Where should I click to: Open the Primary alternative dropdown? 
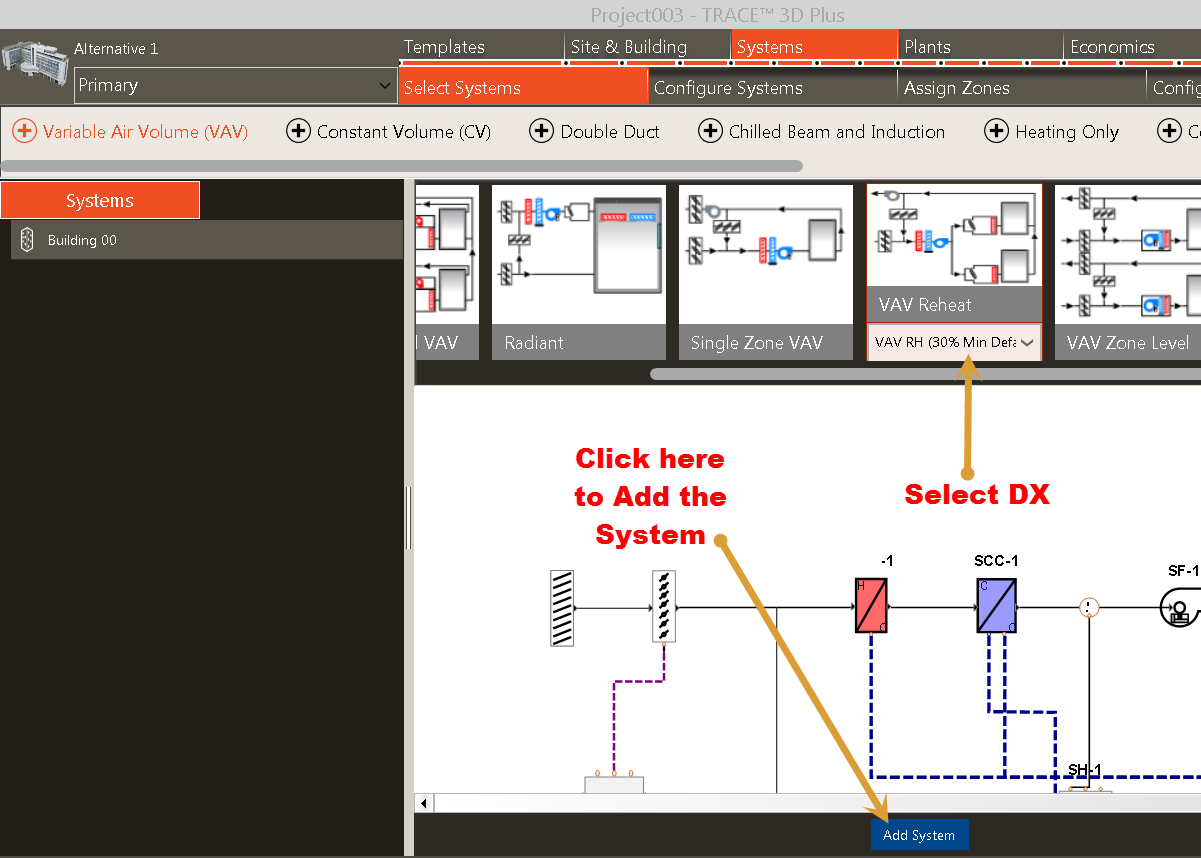[x=236, y=86]
